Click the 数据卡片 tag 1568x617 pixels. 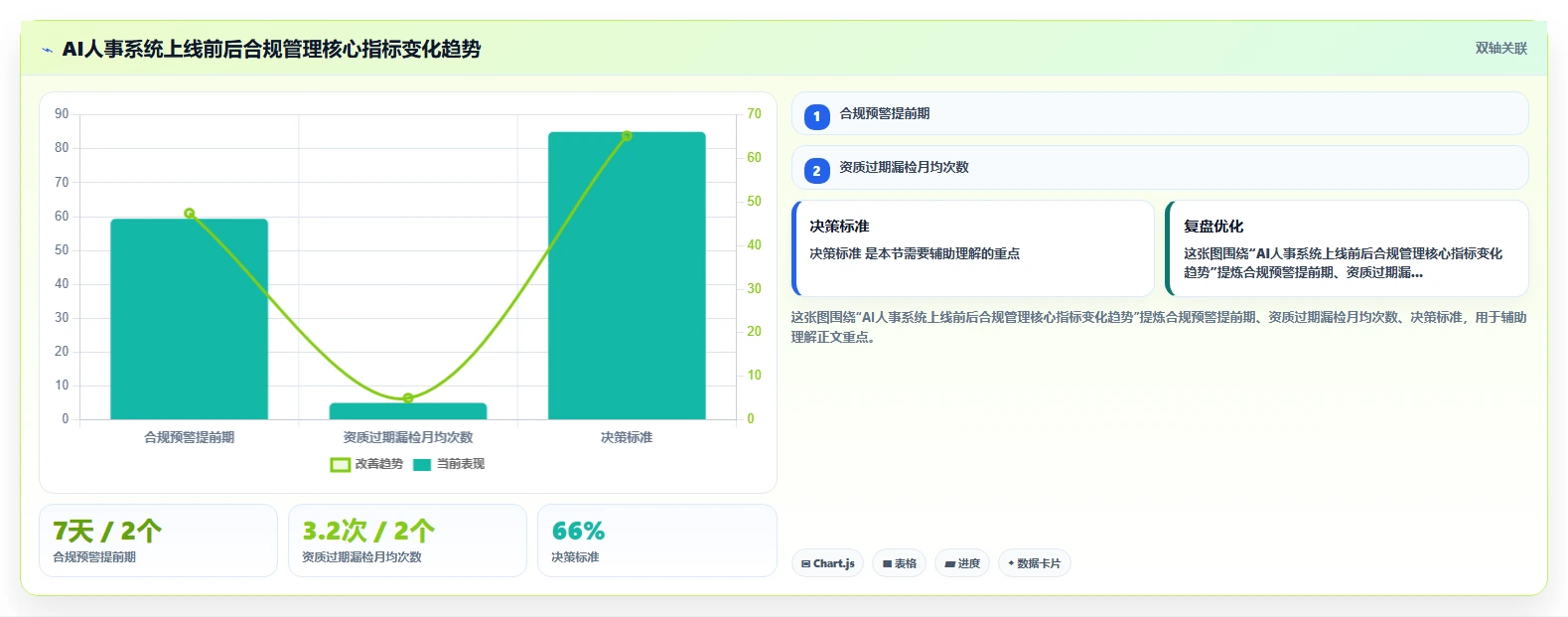point(1035,563)
